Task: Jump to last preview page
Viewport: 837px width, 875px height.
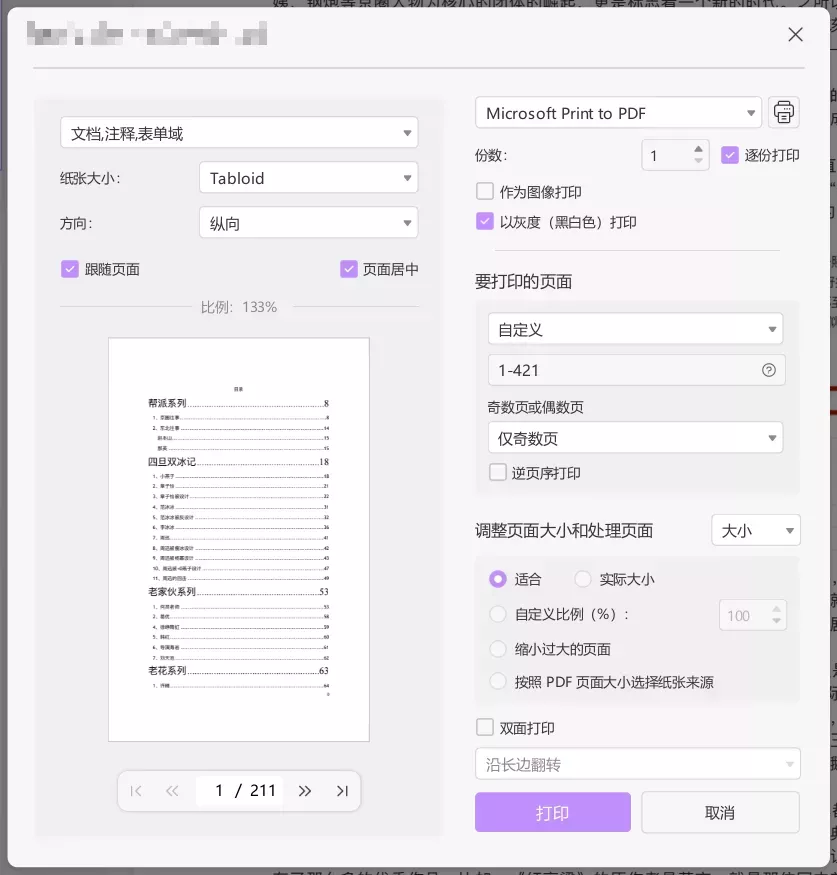Action: (x=342, y=791)
